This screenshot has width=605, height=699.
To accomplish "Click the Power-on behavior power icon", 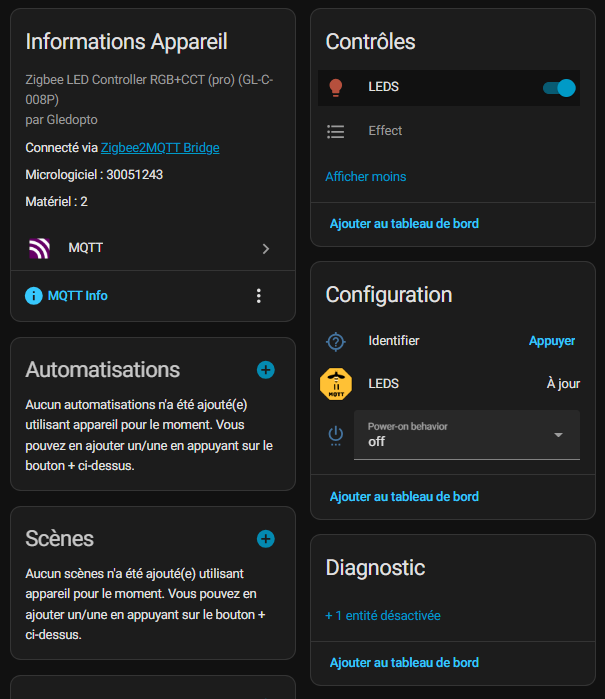I will pos(336,434).
